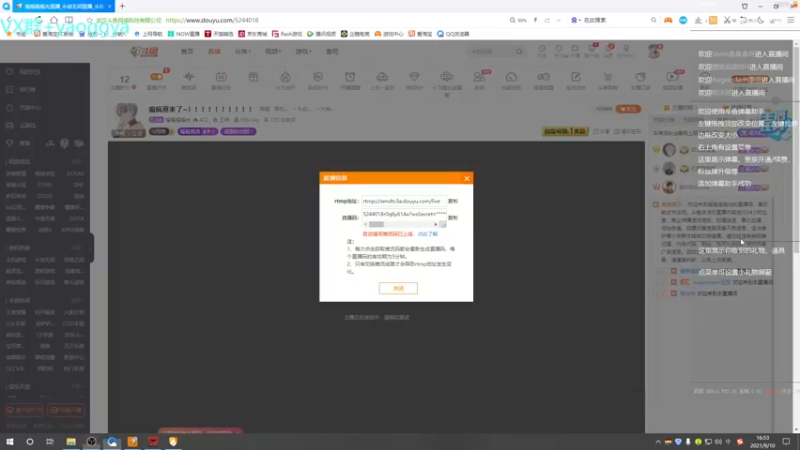This screenshot has height=450, width=800.
Task: Click the rtmp address input field
Action: click(404, 201)
